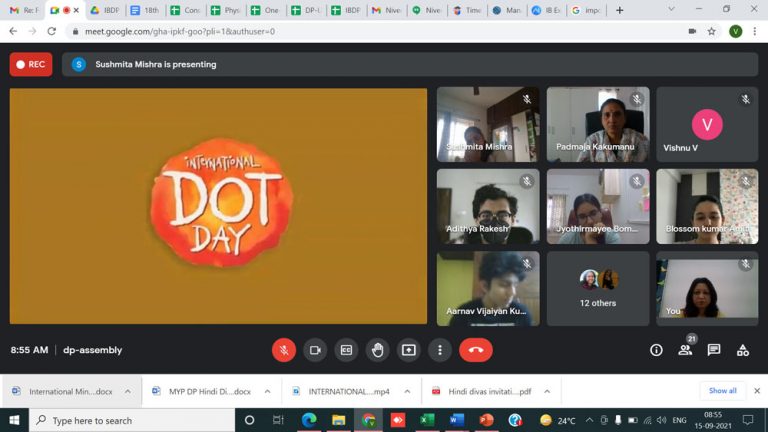Bookmark this page with the star icon
The width and height of the screenshot is (768, 432).
tap(712, 31)
